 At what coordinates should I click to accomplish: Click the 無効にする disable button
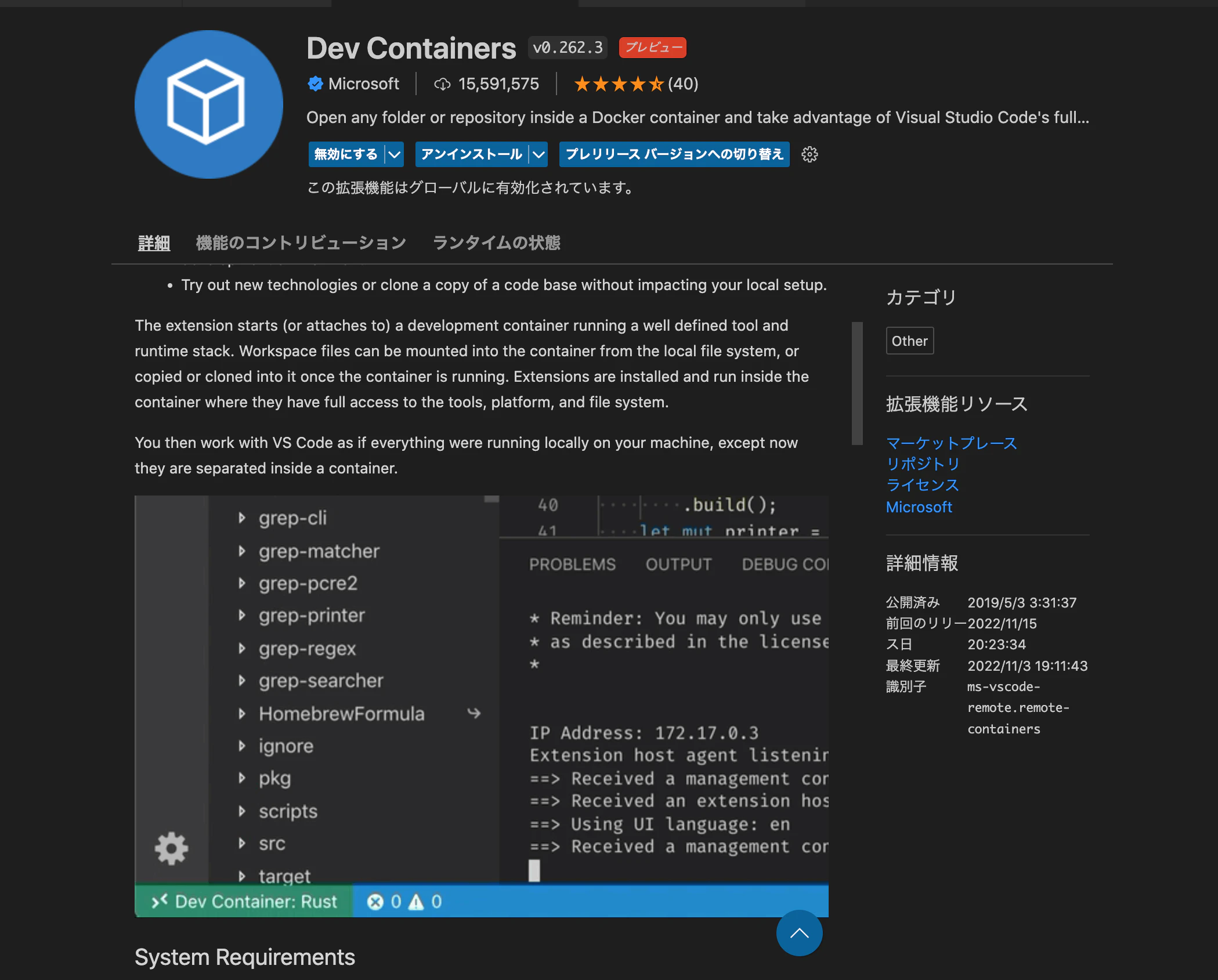pos(346,154)
